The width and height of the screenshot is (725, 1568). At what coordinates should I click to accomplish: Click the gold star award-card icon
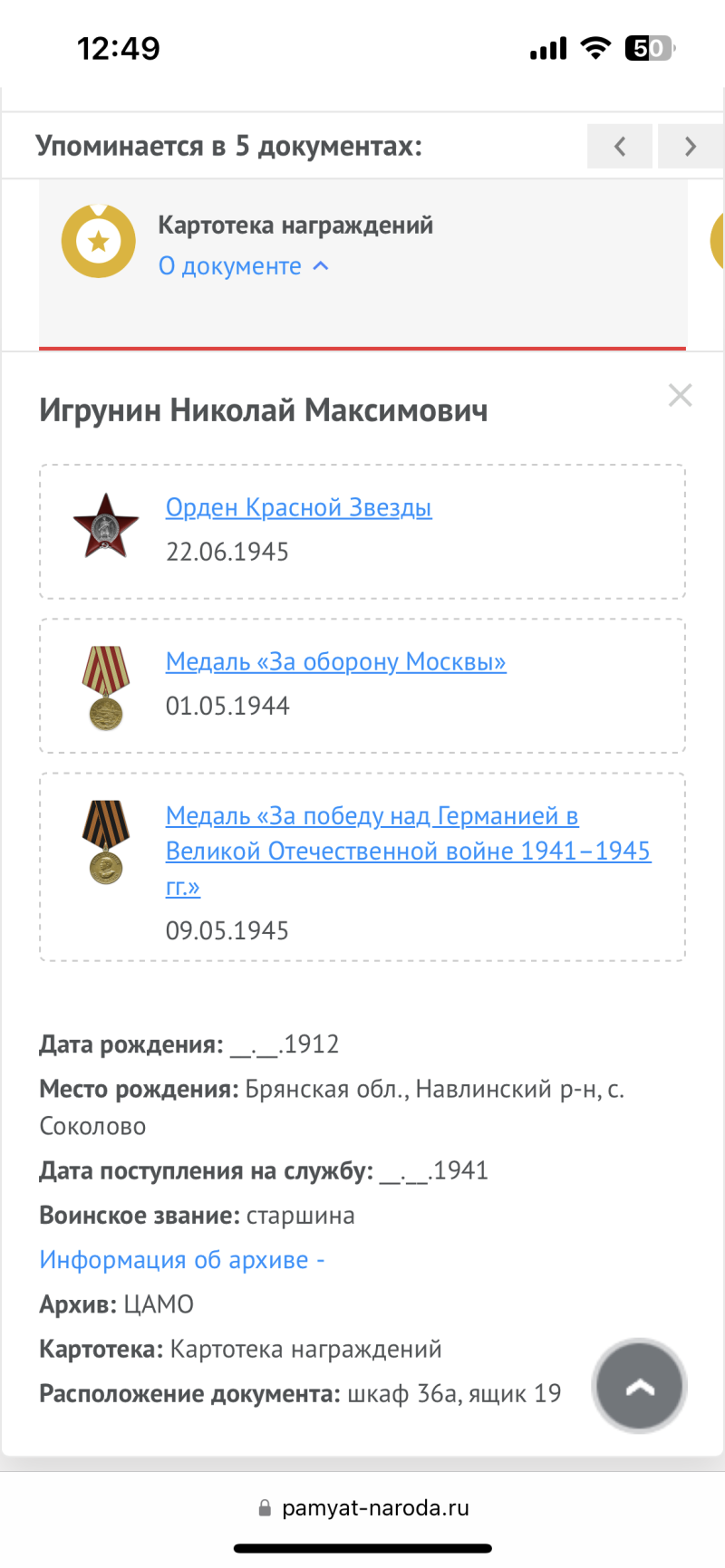98,241
